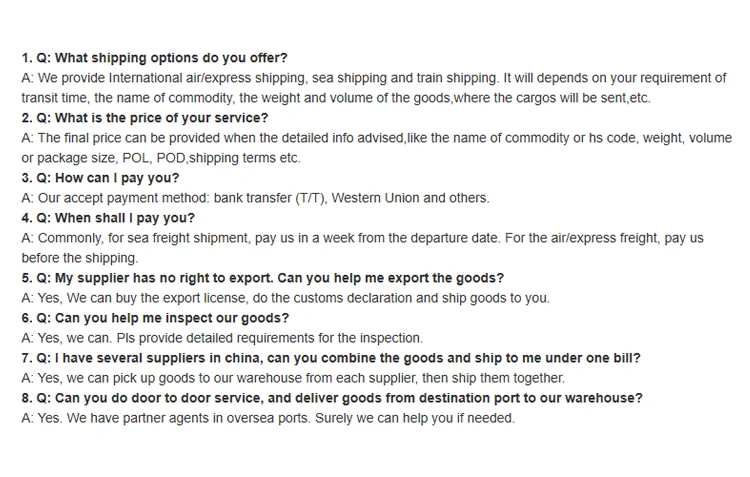Click the question about shipping options offered
This screenshot has height=477, width=750.
point(154,58)
